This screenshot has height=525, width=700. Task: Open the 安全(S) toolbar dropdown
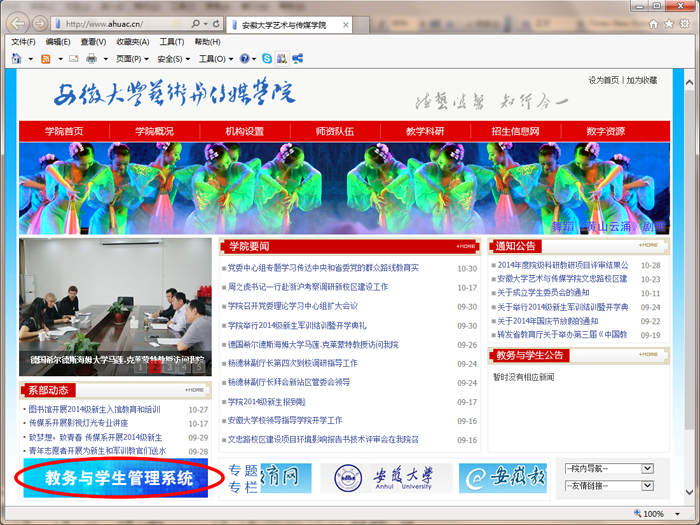[x=172, y=59]
